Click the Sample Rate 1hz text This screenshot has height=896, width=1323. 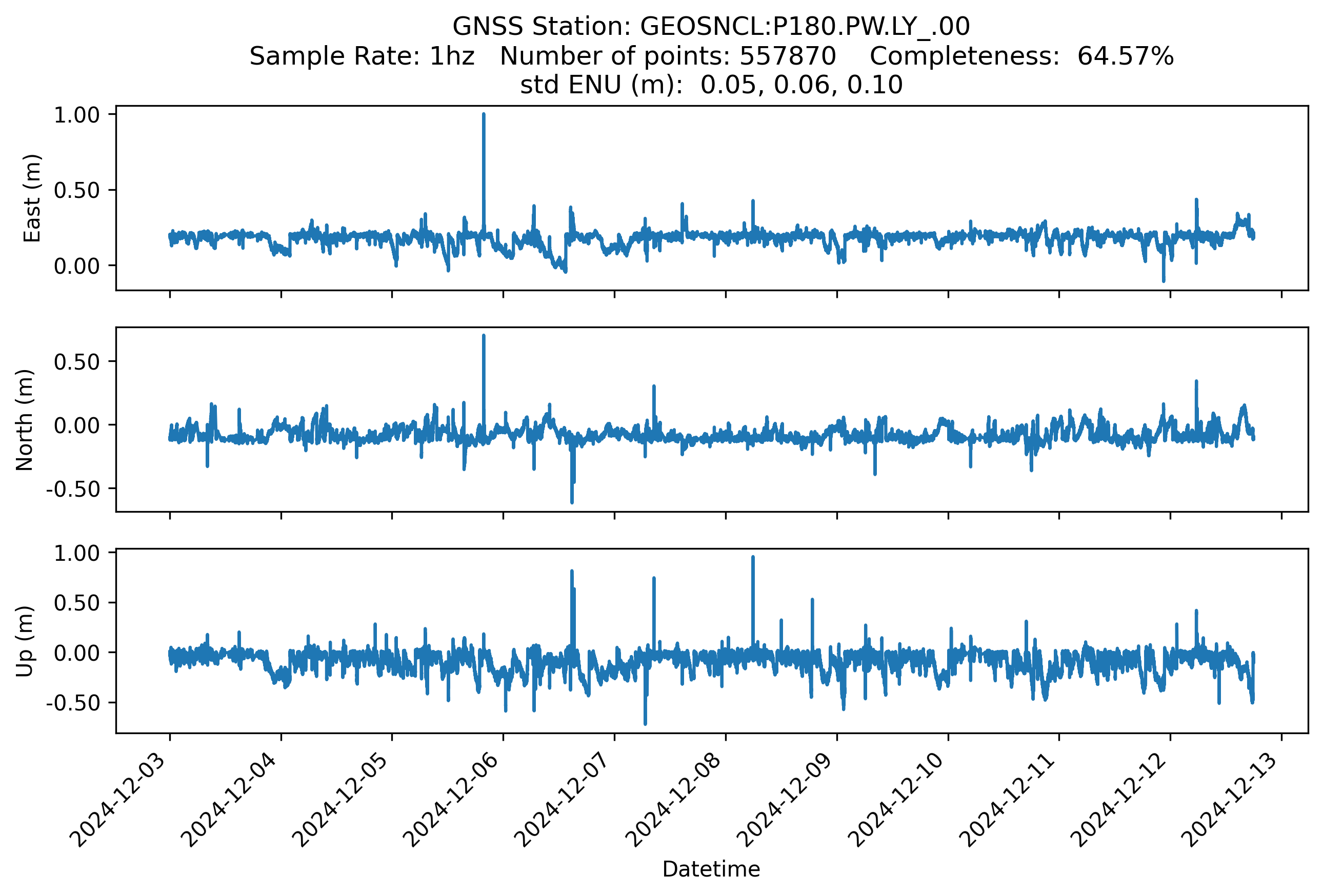point(362,56)
